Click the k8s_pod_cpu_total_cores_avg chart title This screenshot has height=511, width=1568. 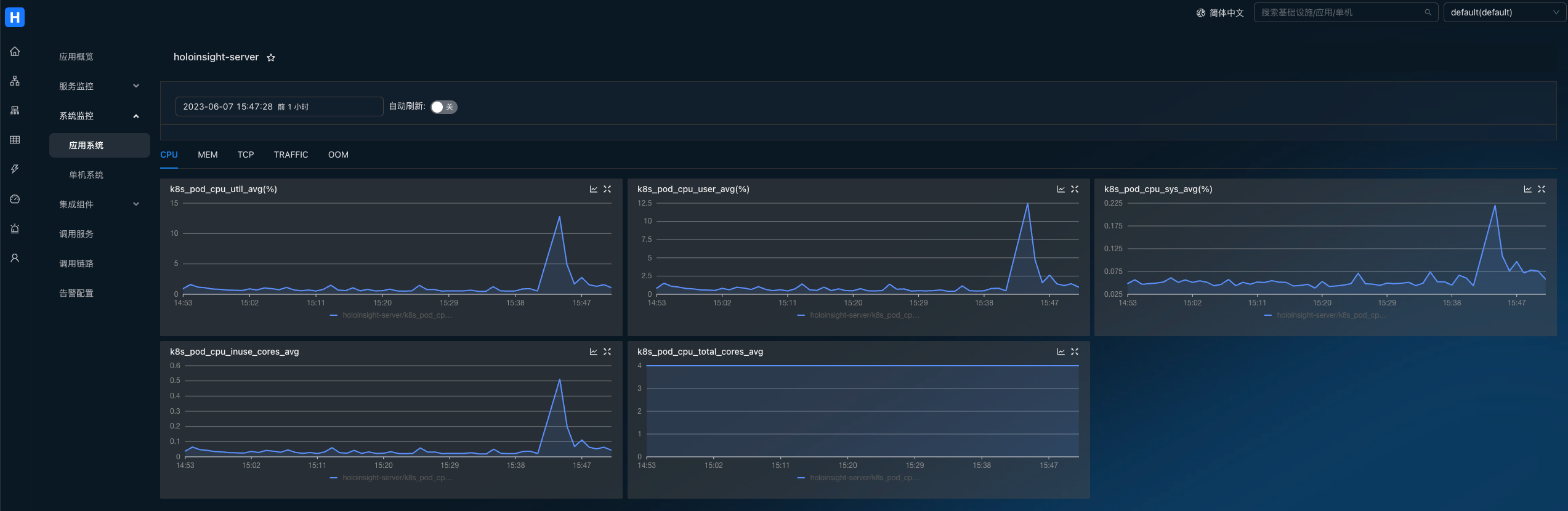(700, 352)
